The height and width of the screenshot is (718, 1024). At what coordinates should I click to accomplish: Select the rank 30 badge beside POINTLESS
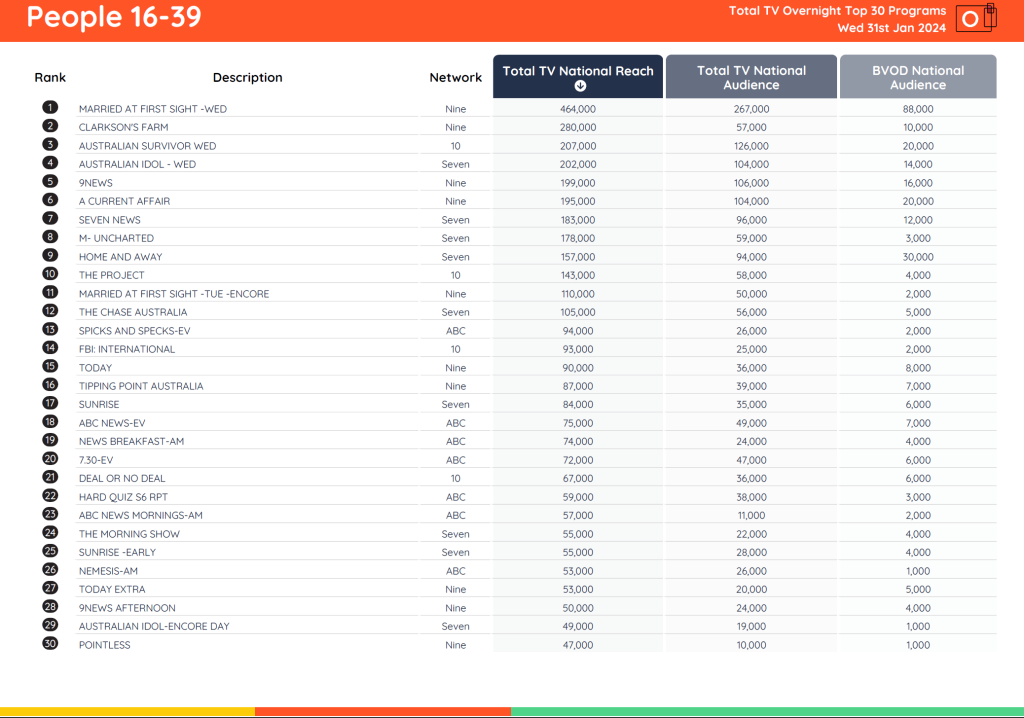point(50,644)
